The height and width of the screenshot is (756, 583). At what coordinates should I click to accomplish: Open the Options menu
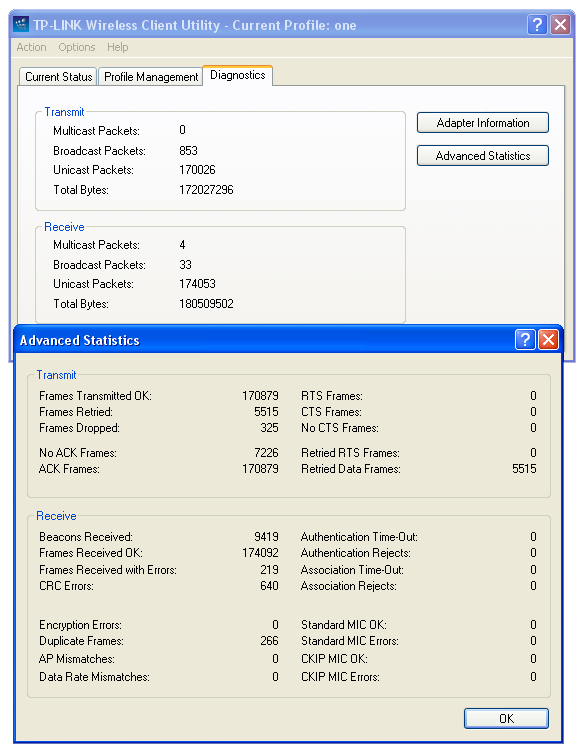click(x=77, y=47)
